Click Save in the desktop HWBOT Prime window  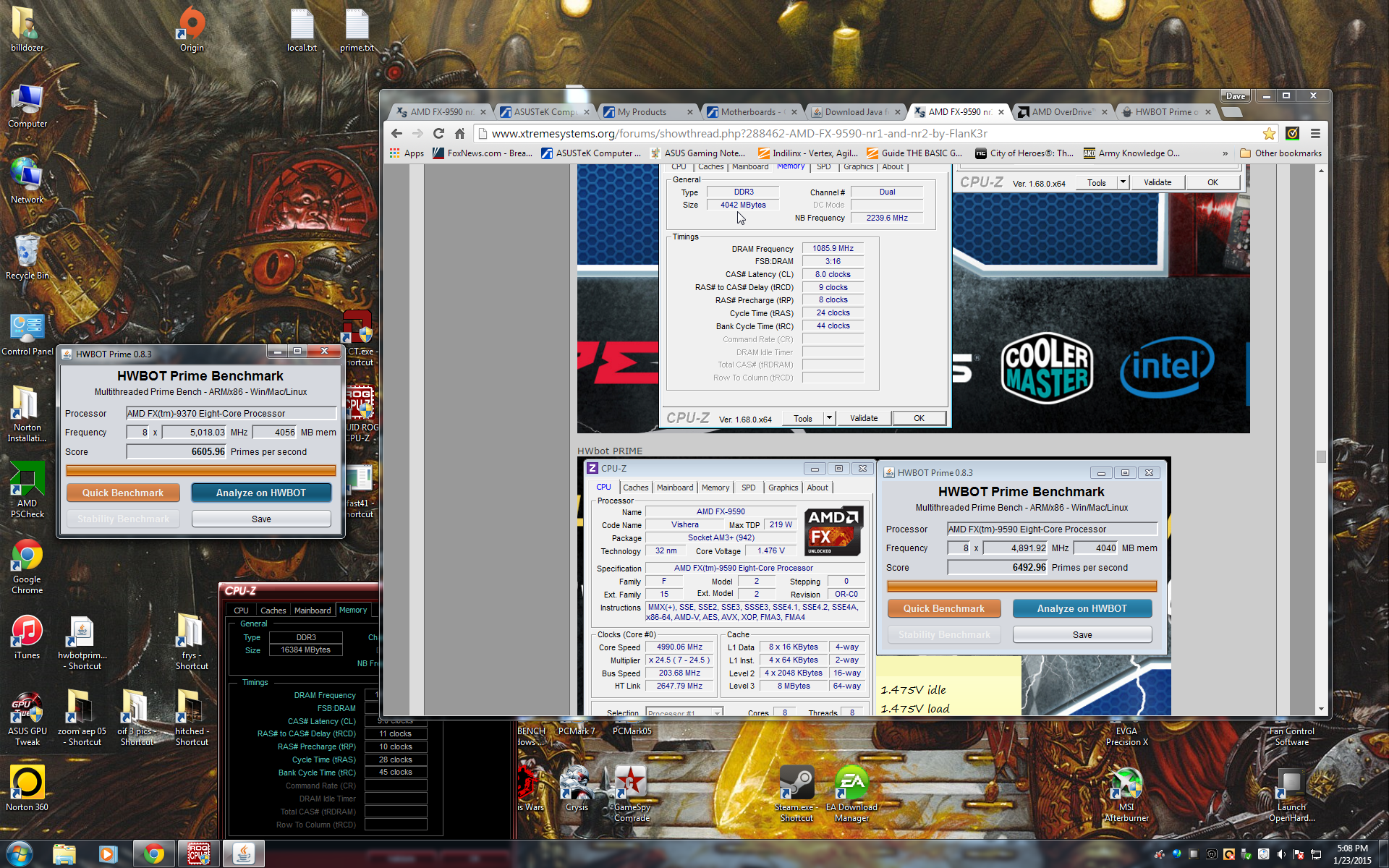click(261, 519)
